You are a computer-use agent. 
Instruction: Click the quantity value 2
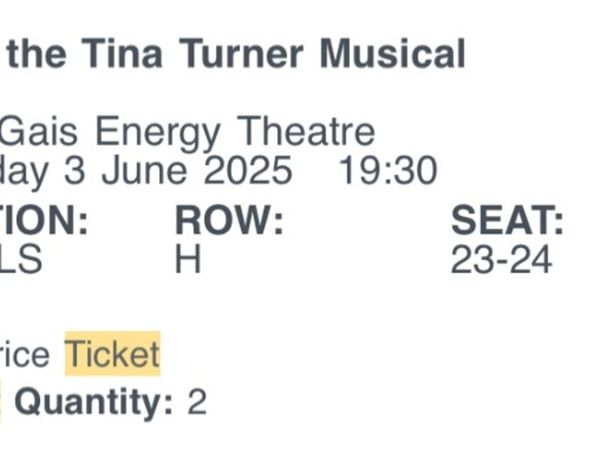tap(197, 401)
